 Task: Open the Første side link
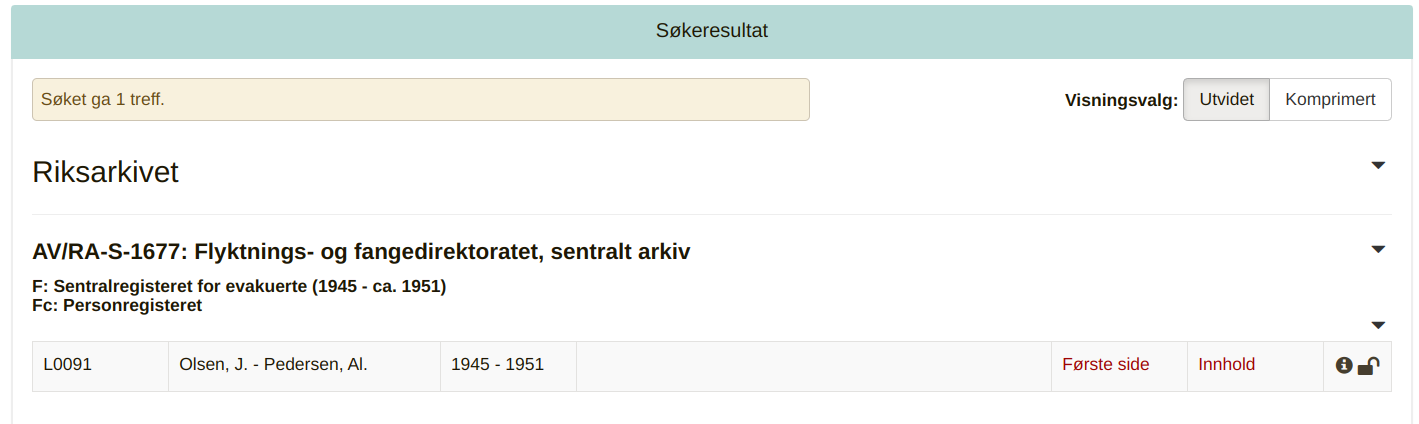click(1105, 365)
